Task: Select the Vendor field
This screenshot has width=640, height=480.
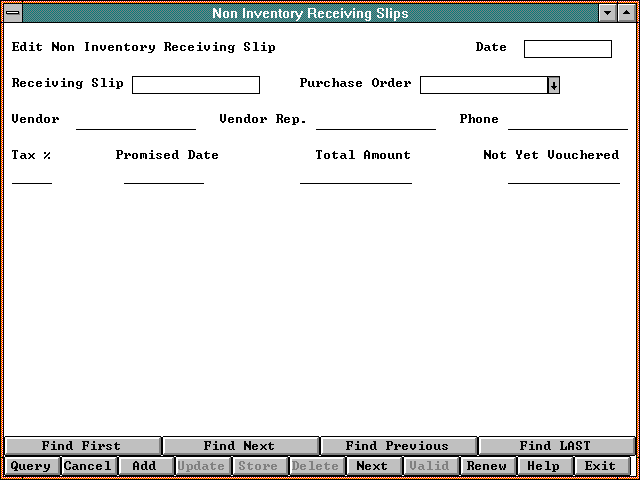Action: click(x=136, y=121)
